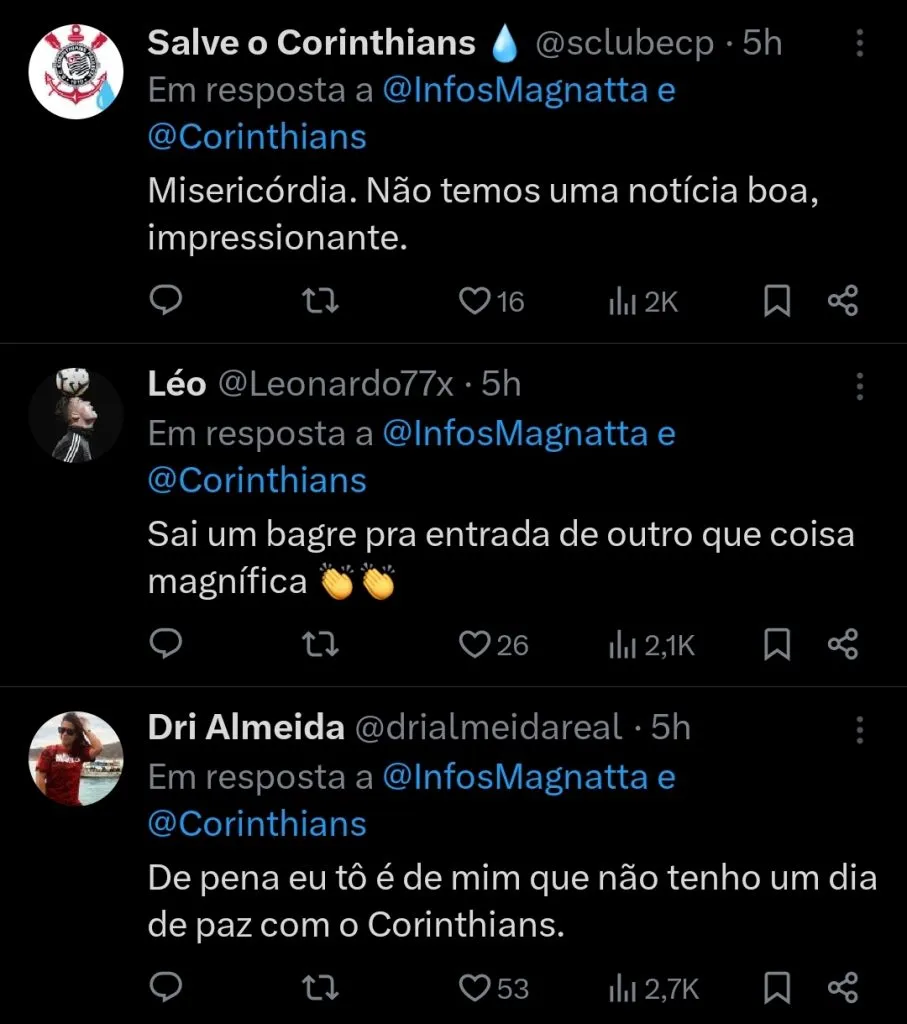Share Dri Almeida's tweet
The image size is (907, 1024).
843,988
